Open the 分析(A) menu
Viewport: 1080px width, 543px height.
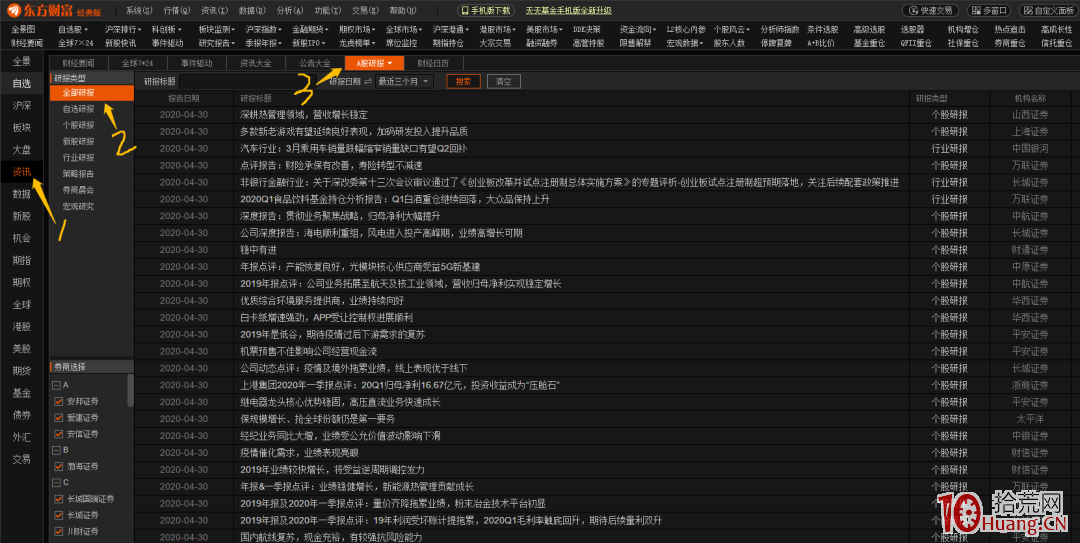click(x=289, y=10)
